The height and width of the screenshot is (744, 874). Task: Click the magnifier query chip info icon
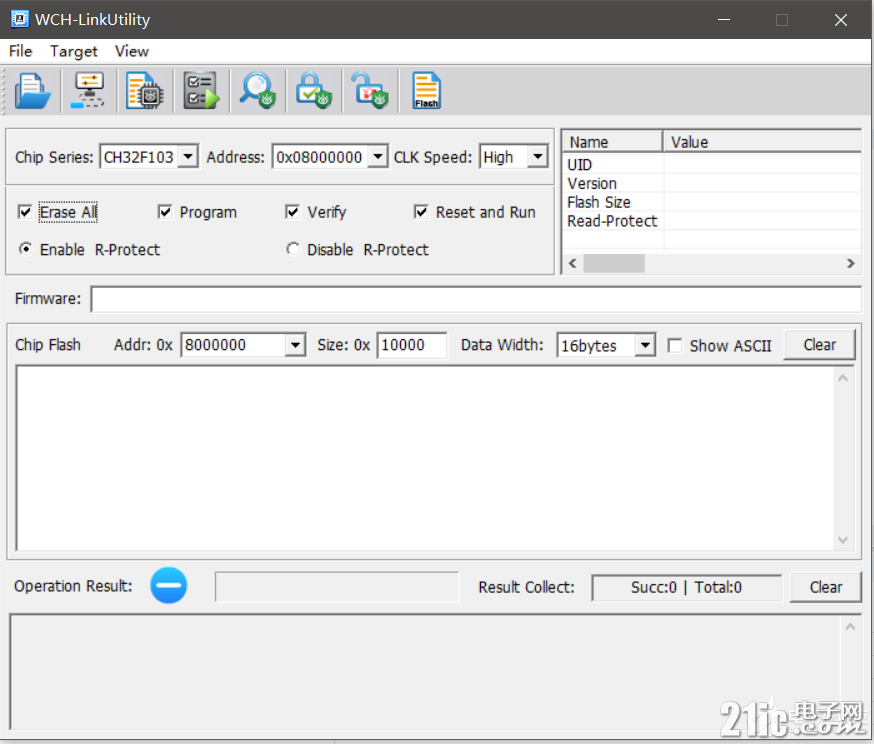(258, 91)
